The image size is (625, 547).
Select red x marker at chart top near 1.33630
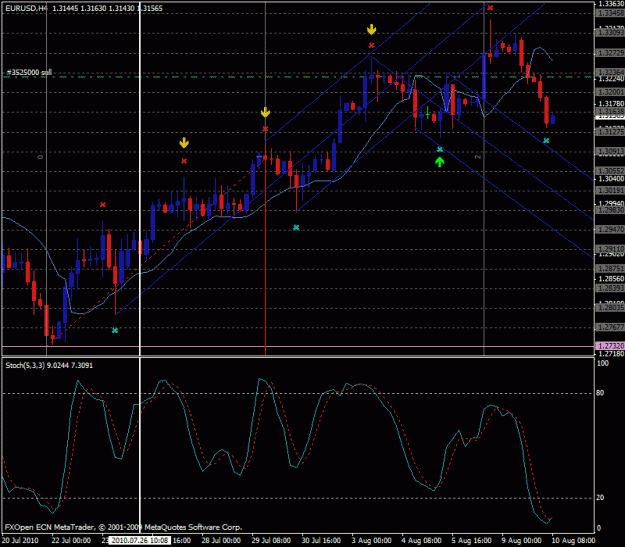(x=490, y=8)
